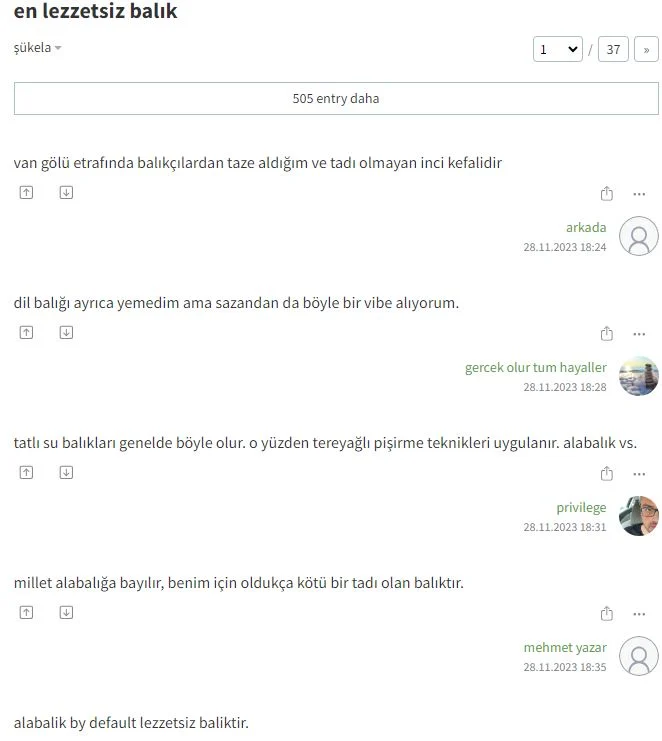Open the en lezzetsiz balık topic title
662x741 pixels.
point(95,11)
